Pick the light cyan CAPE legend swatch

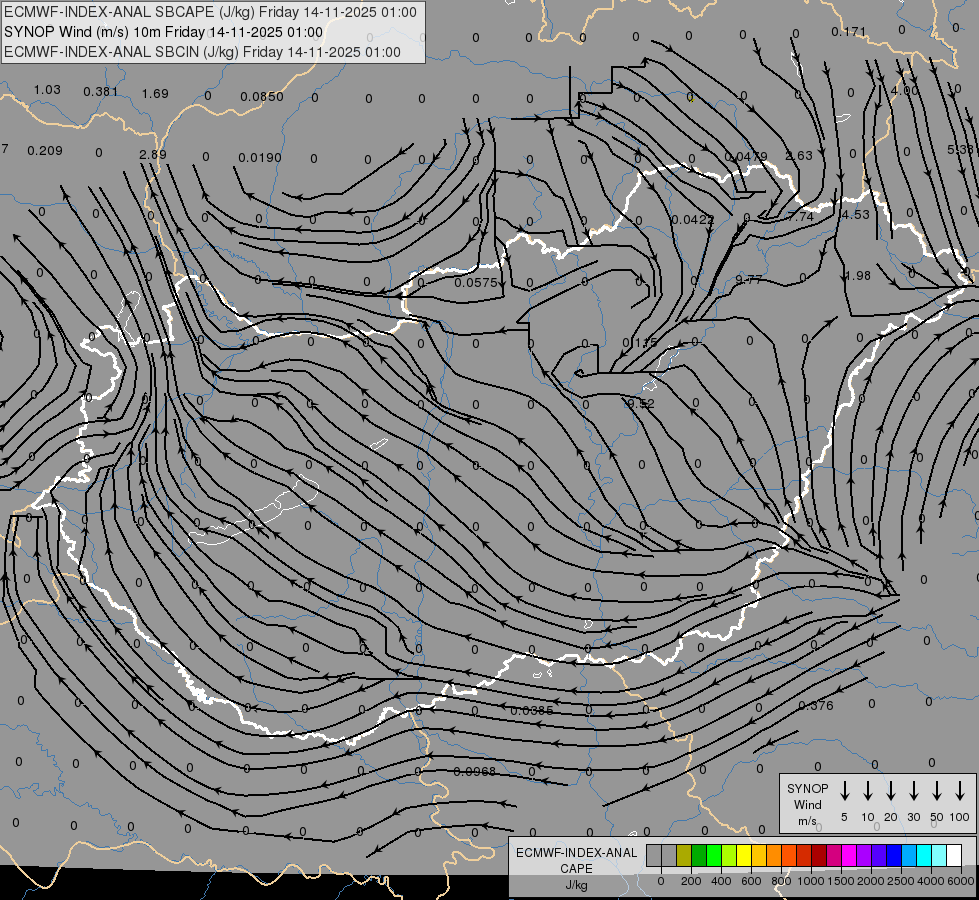(x=938, y=855)
